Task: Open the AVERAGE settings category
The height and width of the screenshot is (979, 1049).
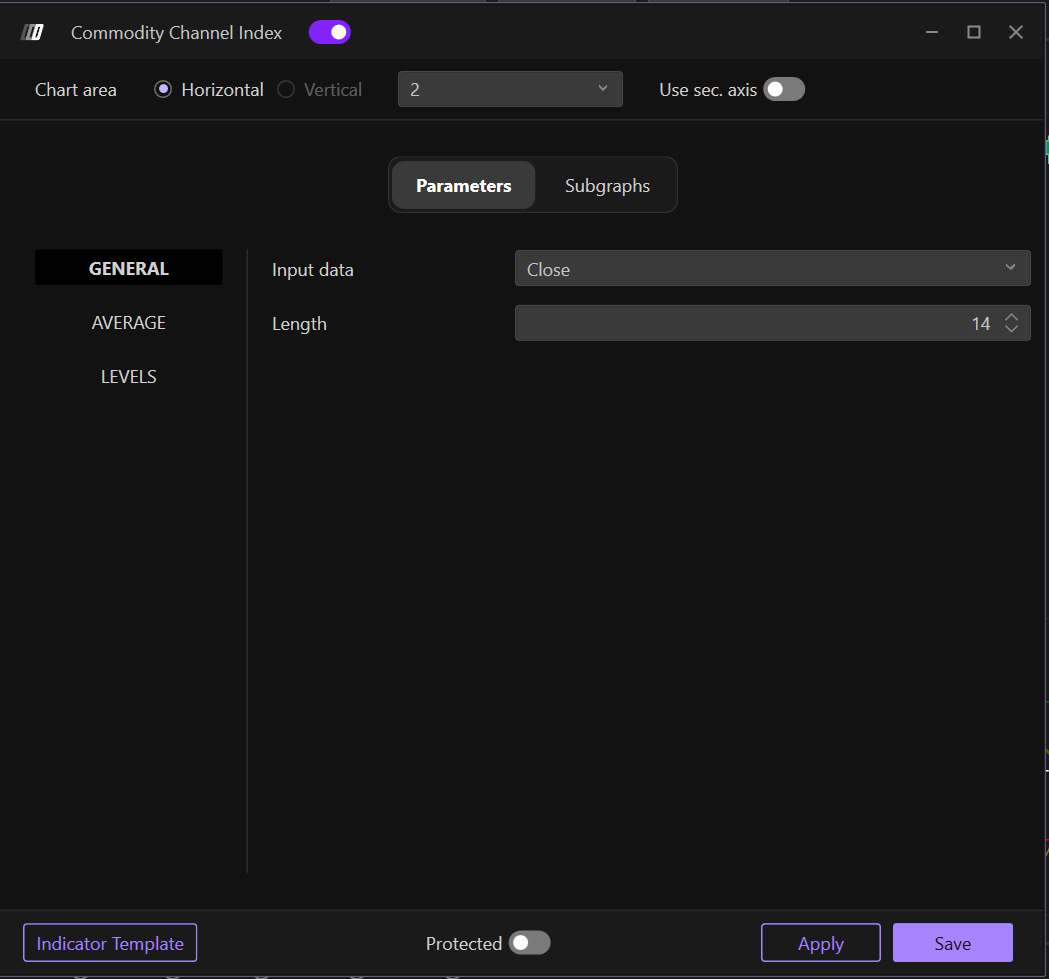Action: click(x=129, y=323)
